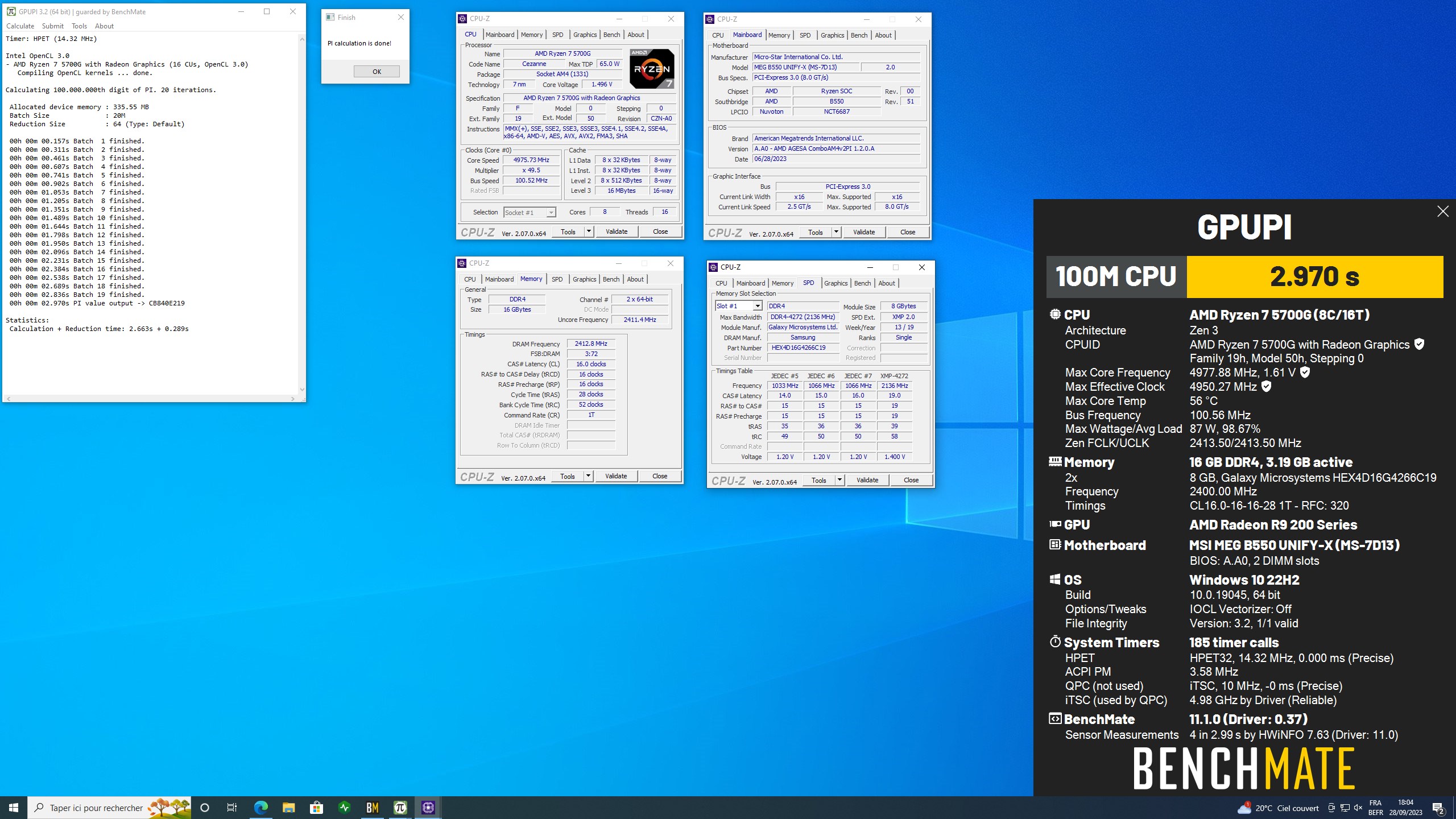Open Memory tab in CPU-Z SPD window
This screenshot has width=1456, height=819.
782,283
